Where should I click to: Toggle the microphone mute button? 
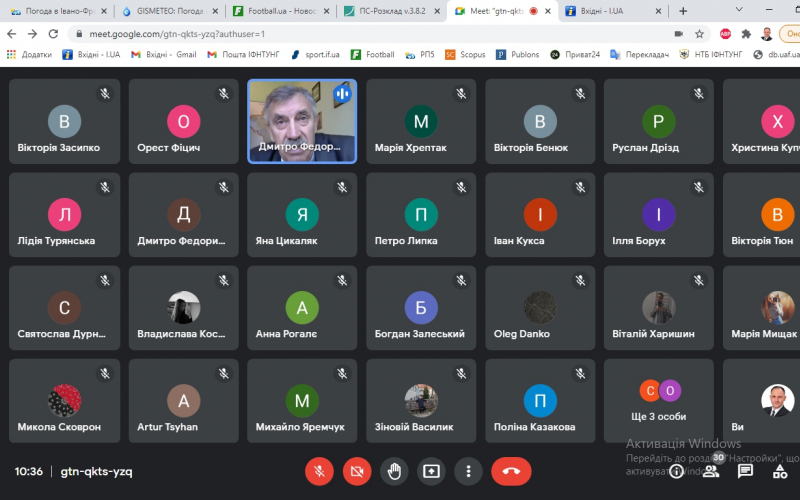(319, 471)
